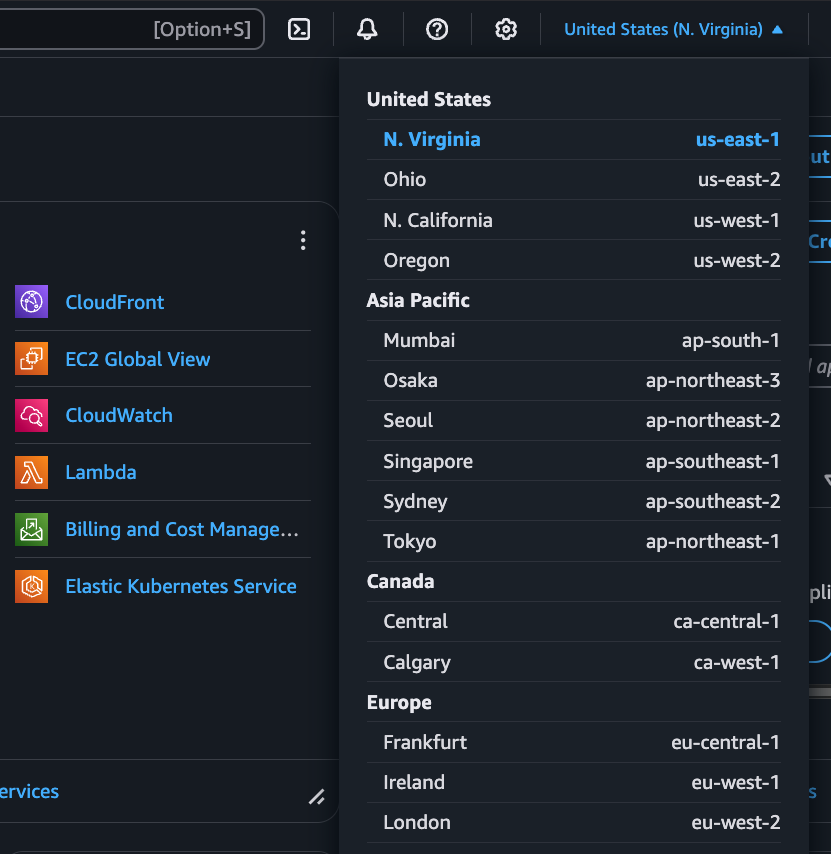831x854 pixels.
Task: Select the Mumbai ap-south-1 region
Action: pos(574,340)
